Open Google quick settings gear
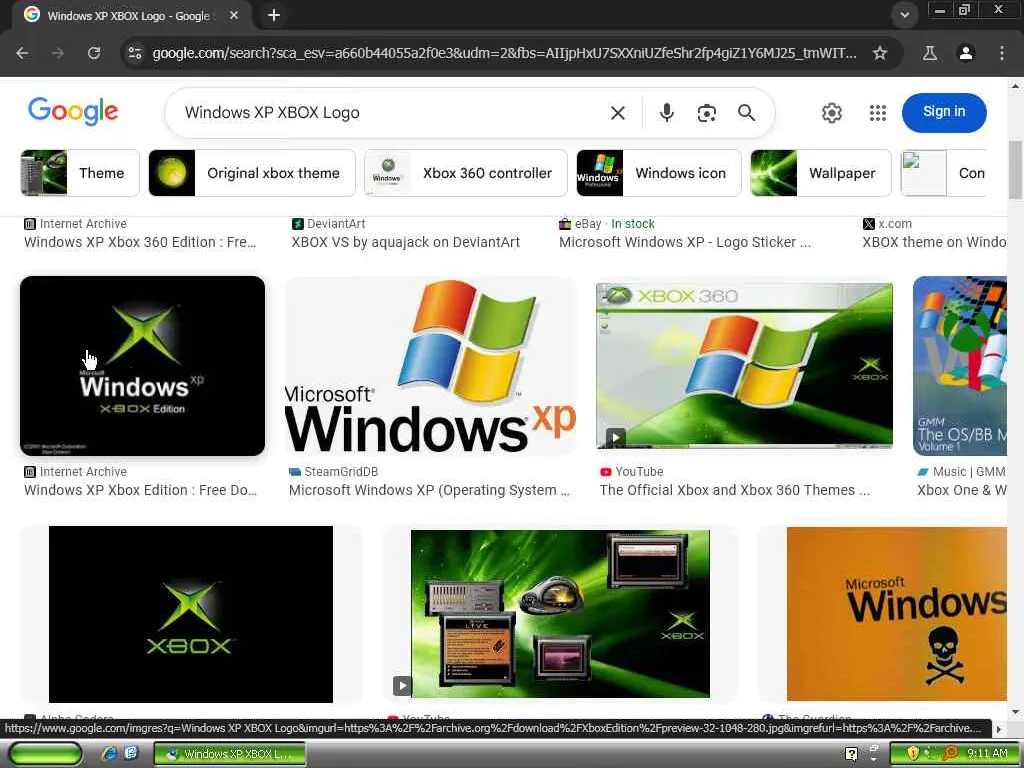Image resolution: width=1024 pixels, height=768 pixels. pos(831,113)
